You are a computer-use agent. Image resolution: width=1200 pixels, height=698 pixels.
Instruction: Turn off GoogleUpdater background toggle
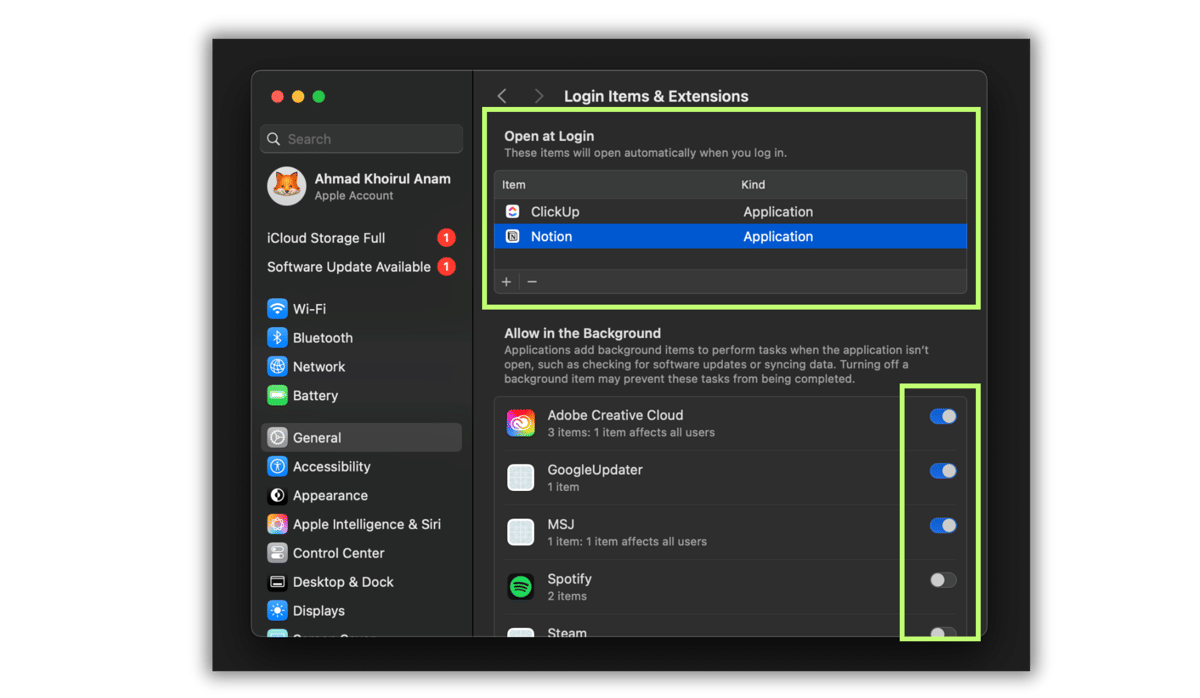(942, 471)
